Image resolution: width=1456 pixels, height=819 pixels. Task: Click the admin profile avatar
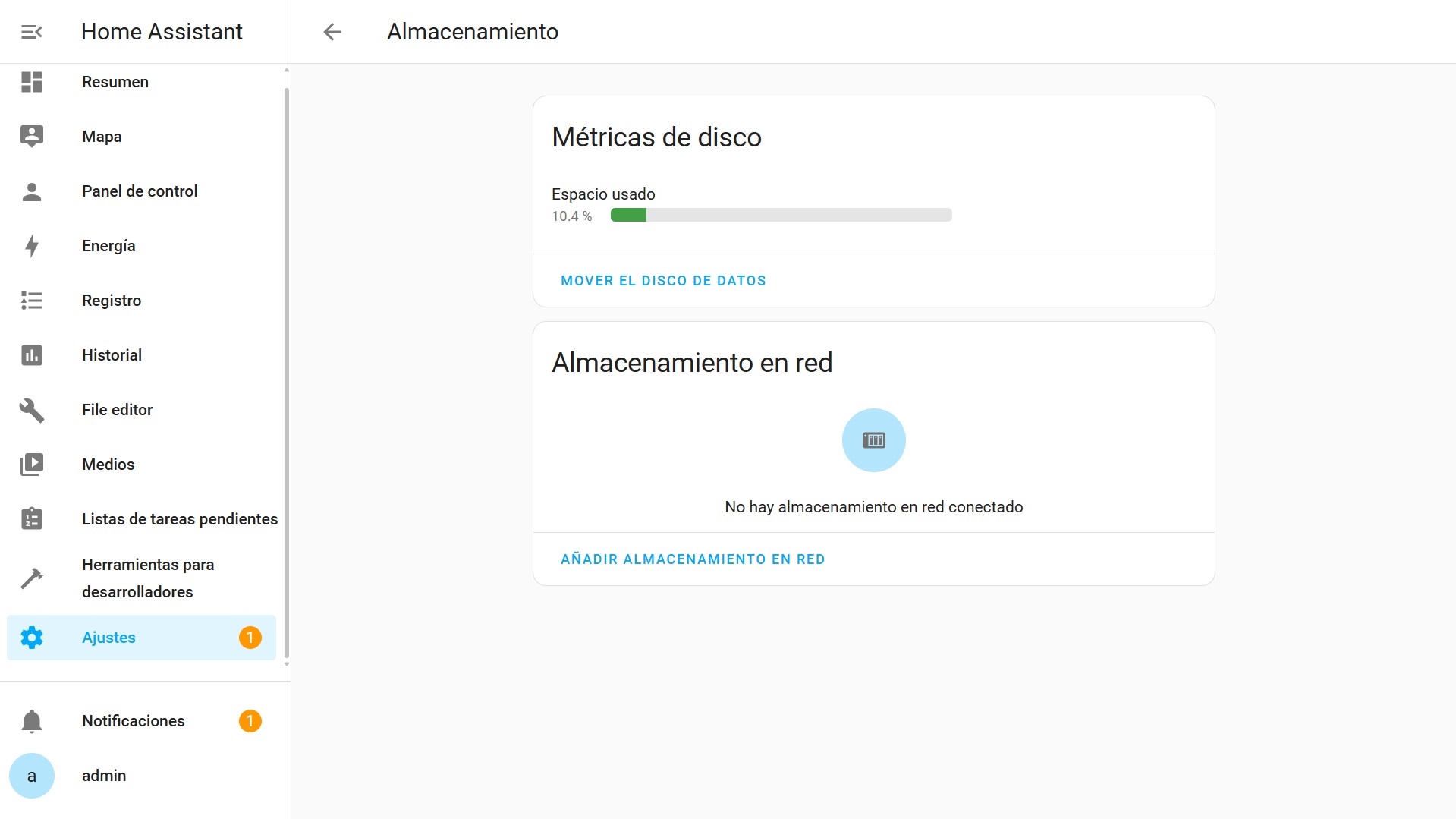[x=31, y=775]
